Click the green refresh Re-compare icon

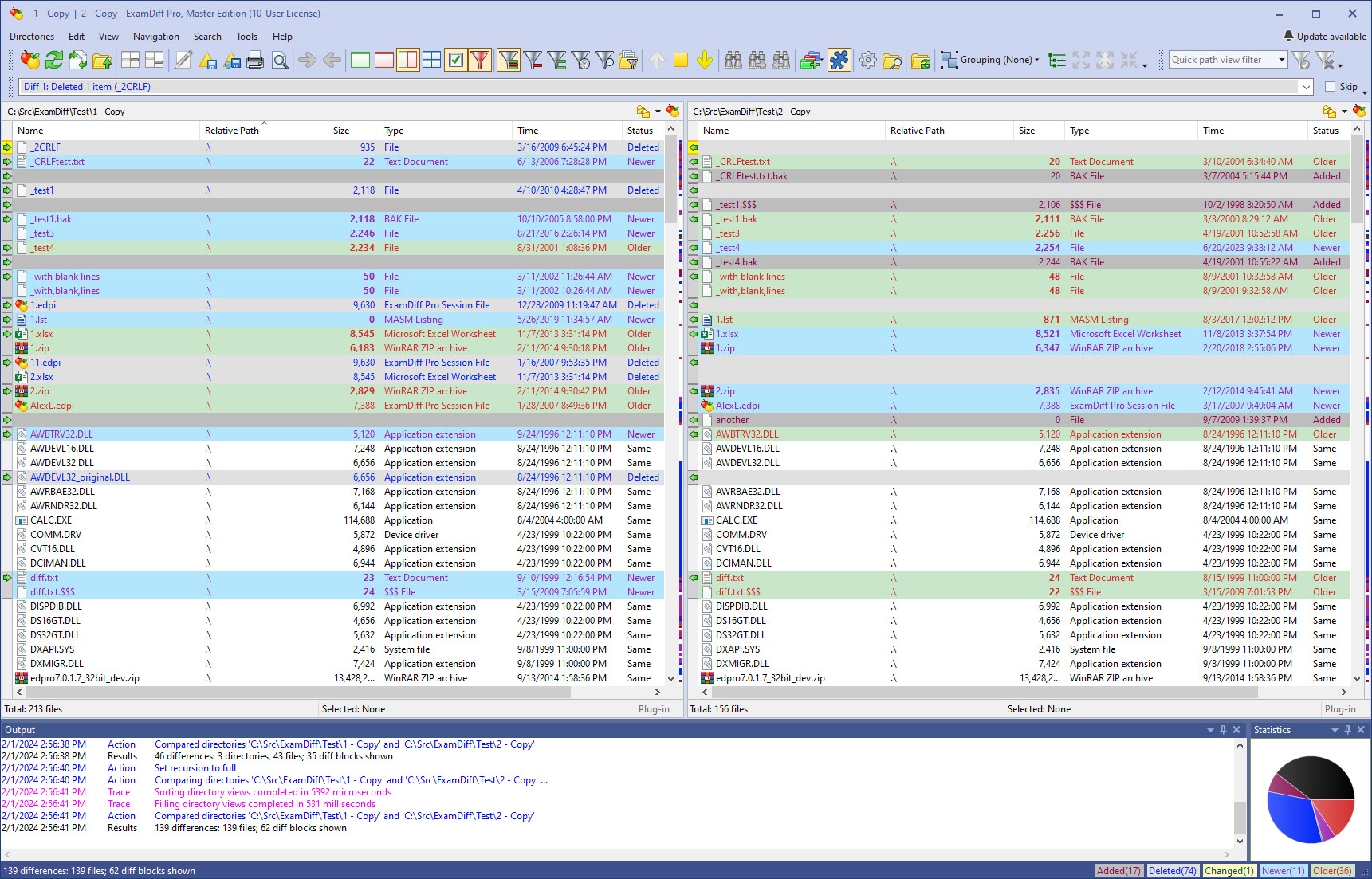click(x=54, y=60)
